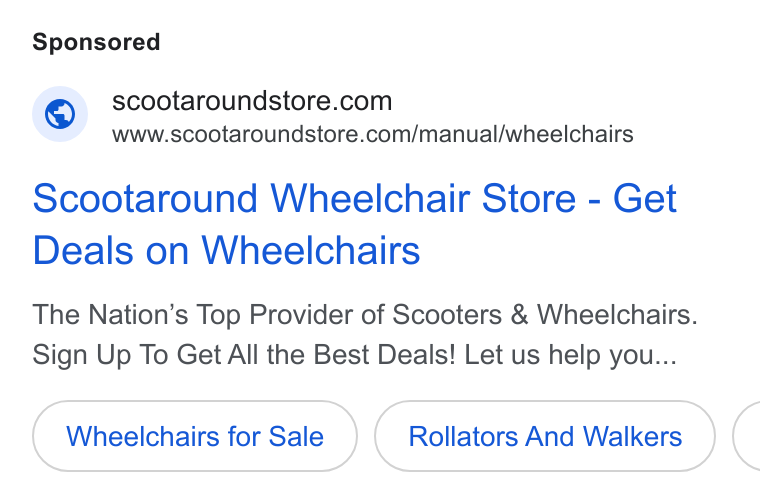Screen dimensions: 760x504
Task: Click "Scooters & Wheelchairs." in the description
Action: click(x=545, y=315)
